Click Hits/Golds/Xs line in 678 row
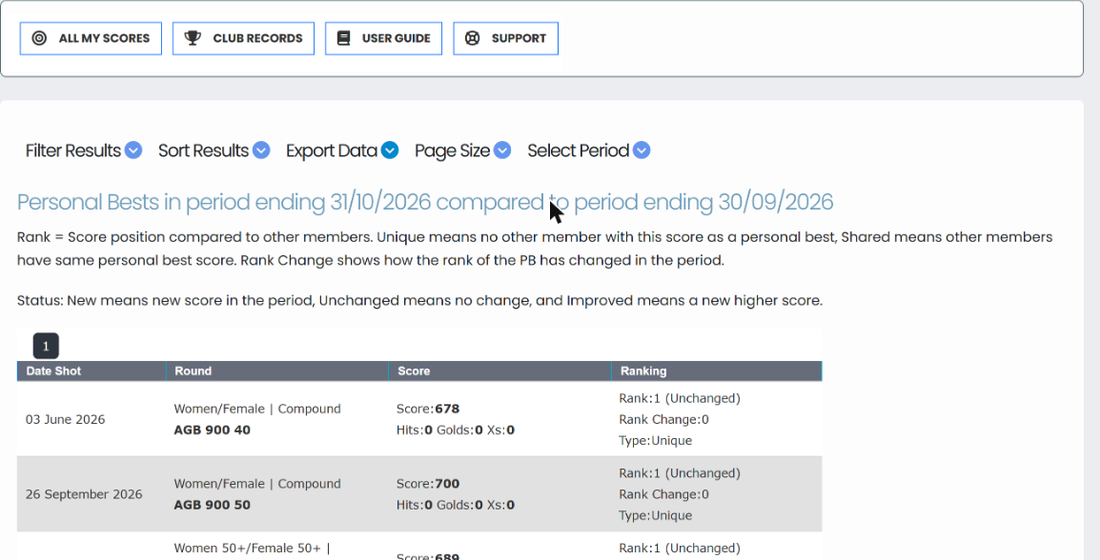This screenshot has width=1100, height=560. 455,430
